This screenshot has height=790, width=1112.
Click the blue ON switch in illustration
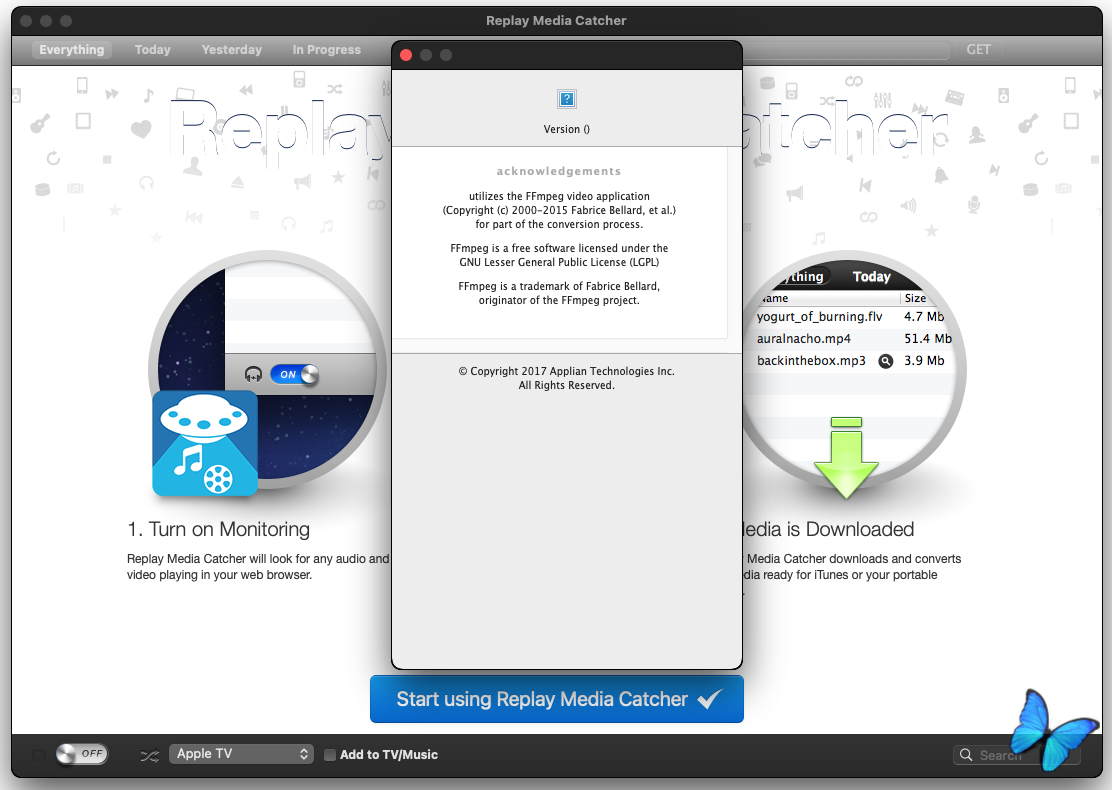(x=294, y=375)
